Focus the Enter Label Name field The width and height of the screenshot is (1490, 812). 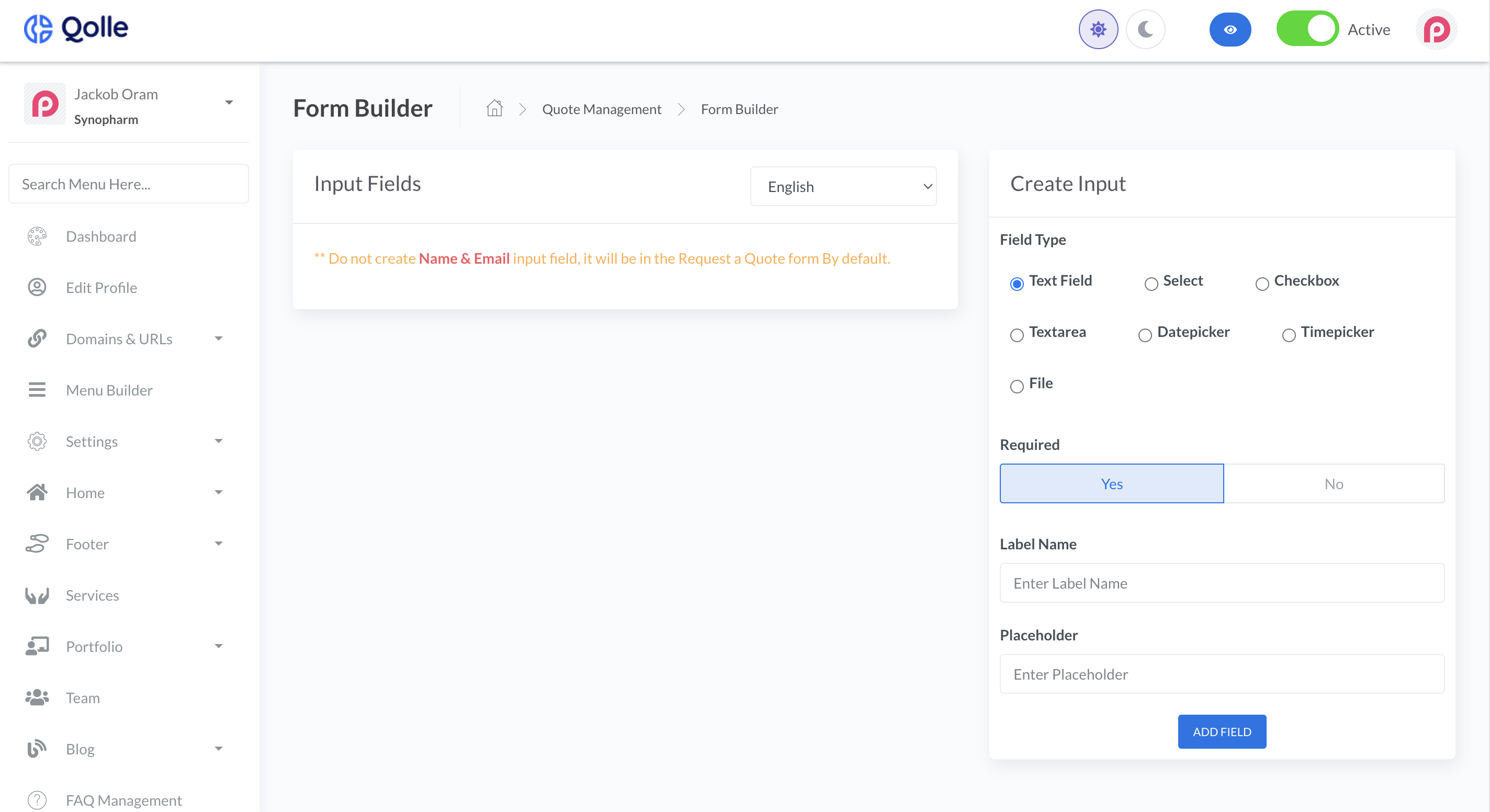click(x=1222, y=583)
